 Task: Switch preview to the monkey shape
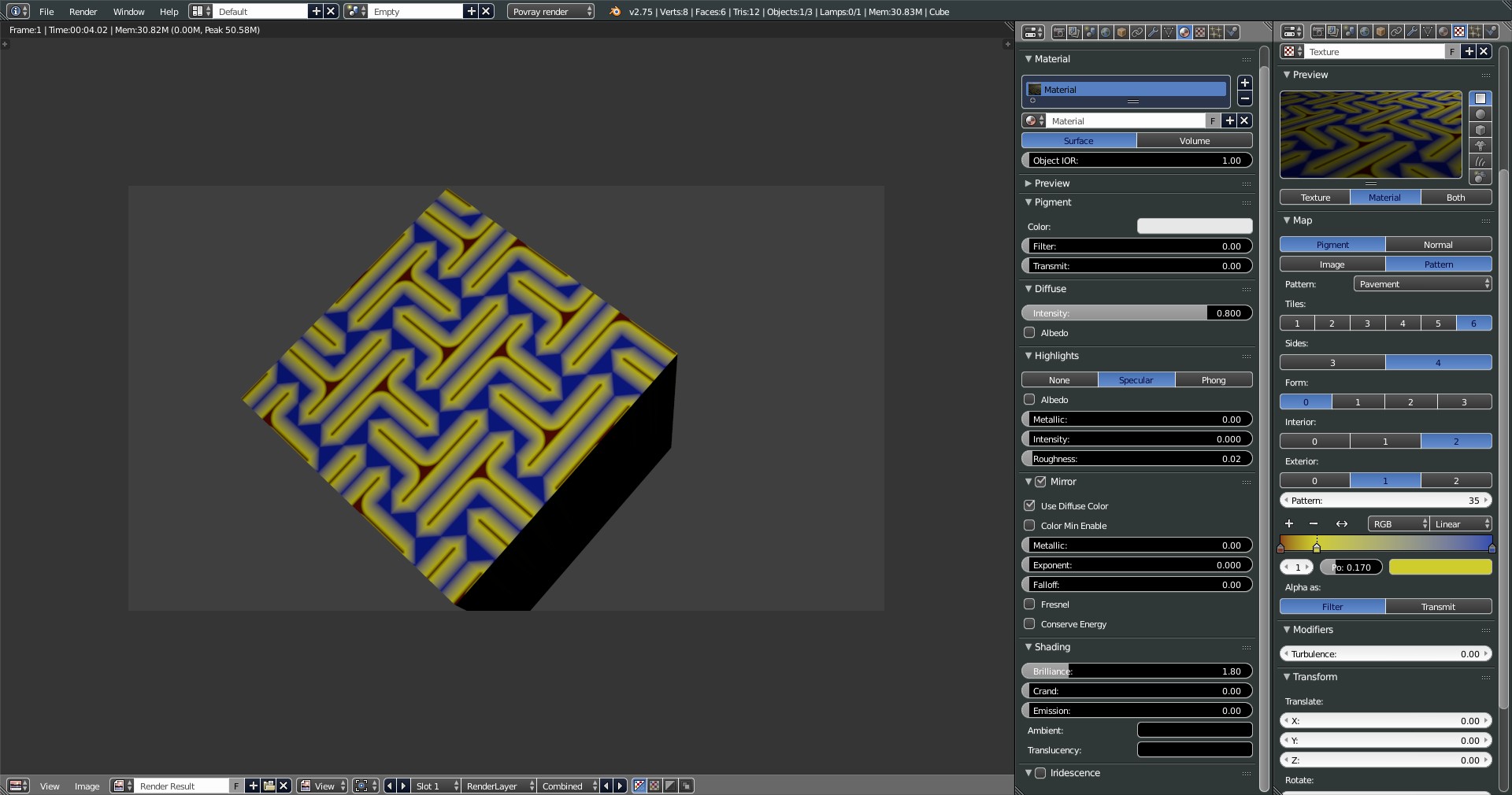[1480, 146]
